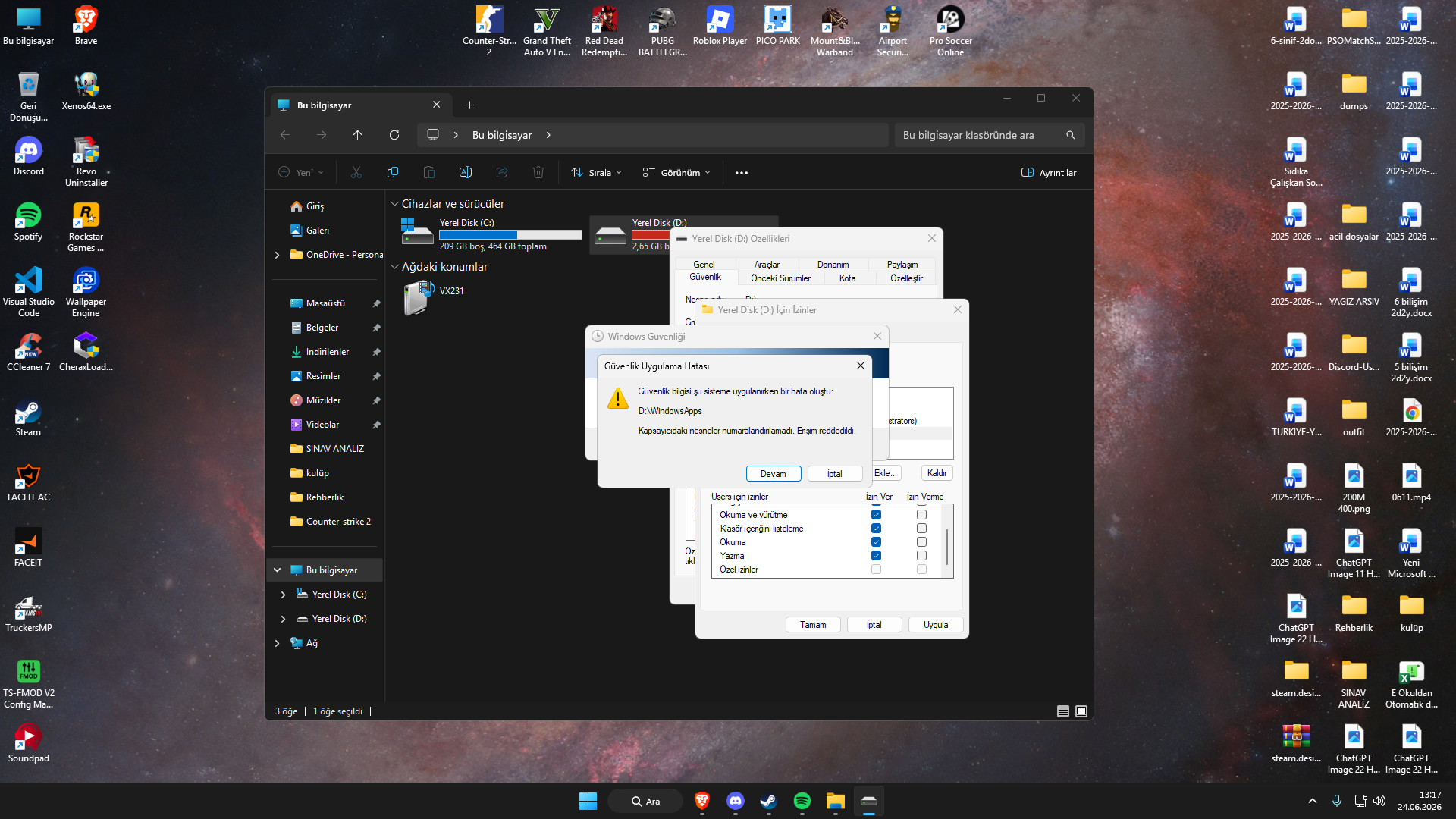Open the See more (...) toolbar menu
This screenshot has height=819, width=1456.
(742, 173)
